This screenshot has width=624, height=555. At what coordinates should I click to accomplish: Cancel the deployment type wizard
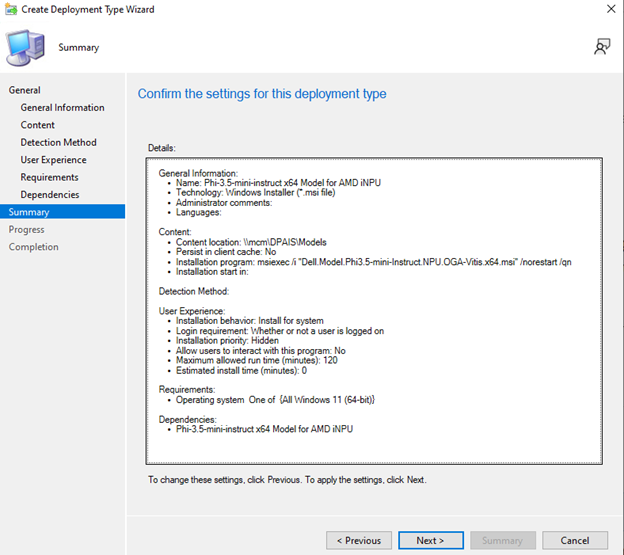coord(574,540)
